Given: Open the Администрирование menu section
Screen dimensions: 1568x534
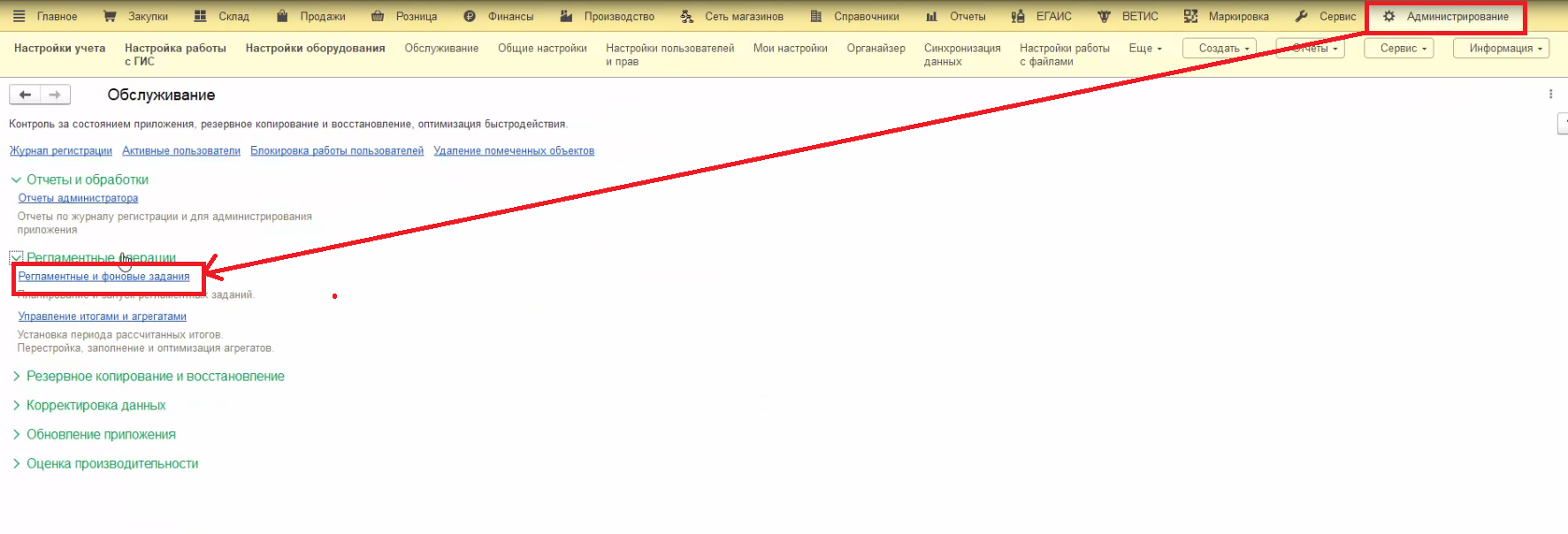Looking at the screenshot, I should coord(1447,17).
